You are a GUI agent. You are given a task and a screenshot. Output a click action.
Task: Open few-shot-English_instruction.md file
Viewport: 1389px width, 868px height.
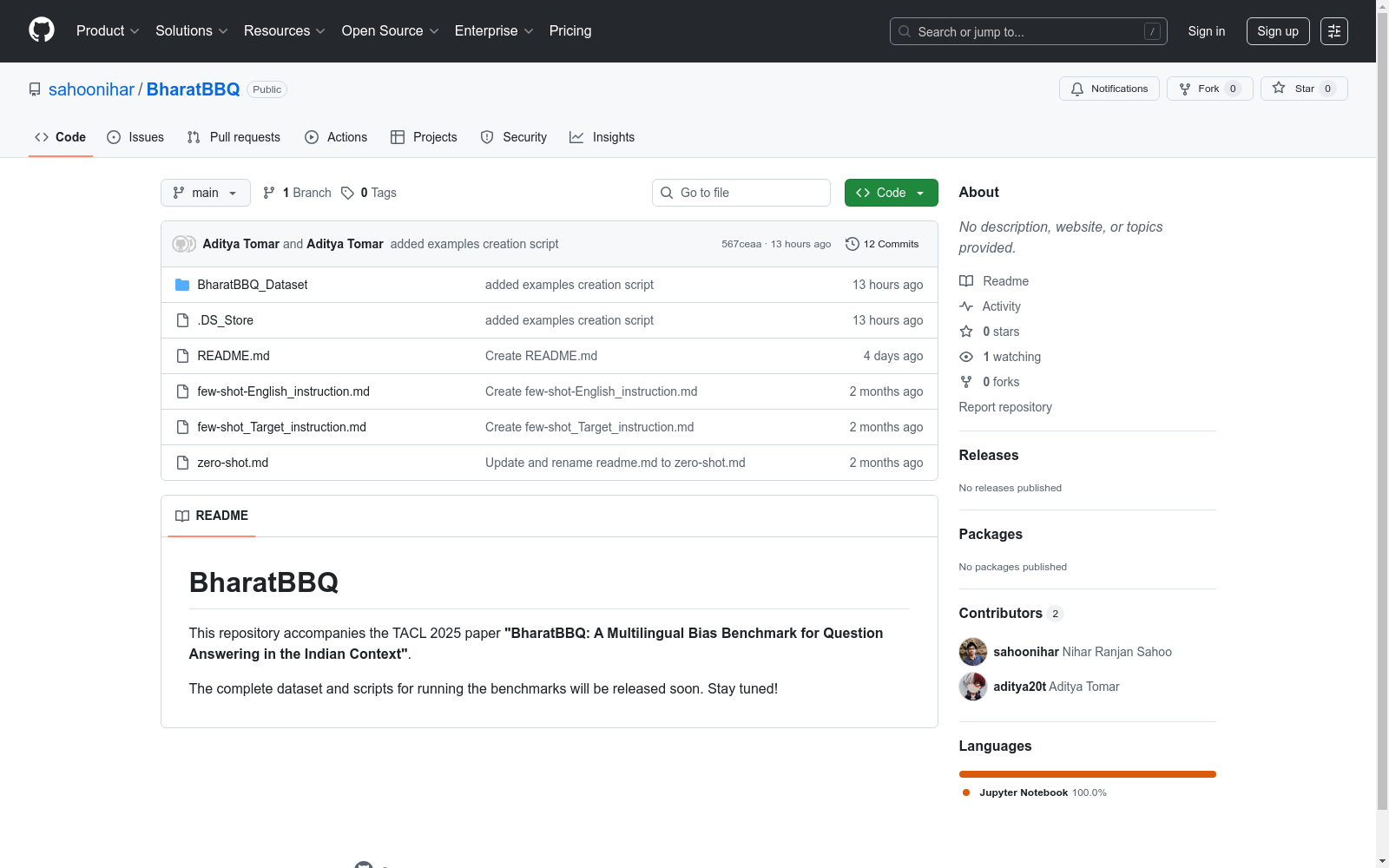pos(284,391)
